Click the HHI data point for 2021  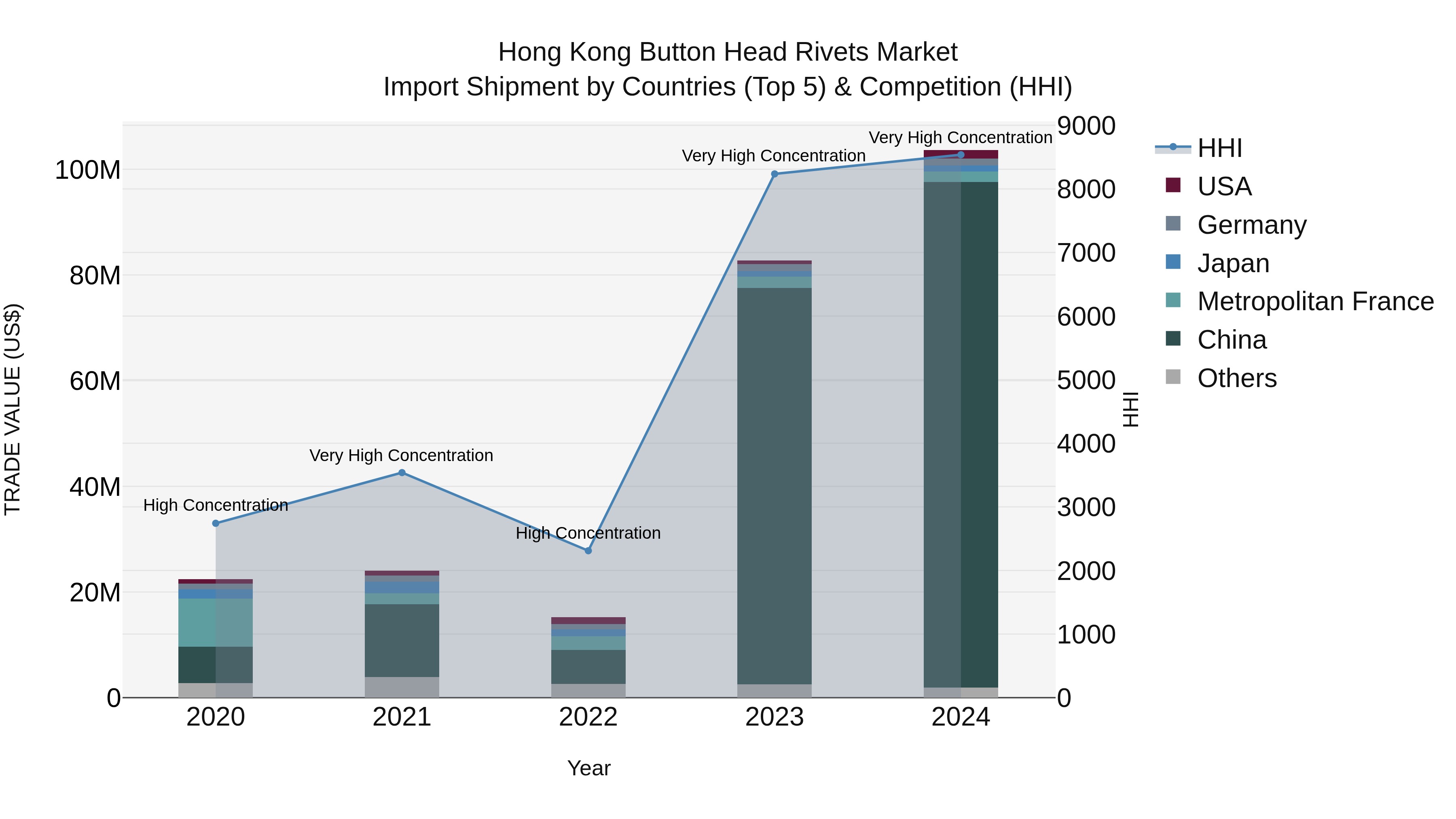click(x=402, y=473)
